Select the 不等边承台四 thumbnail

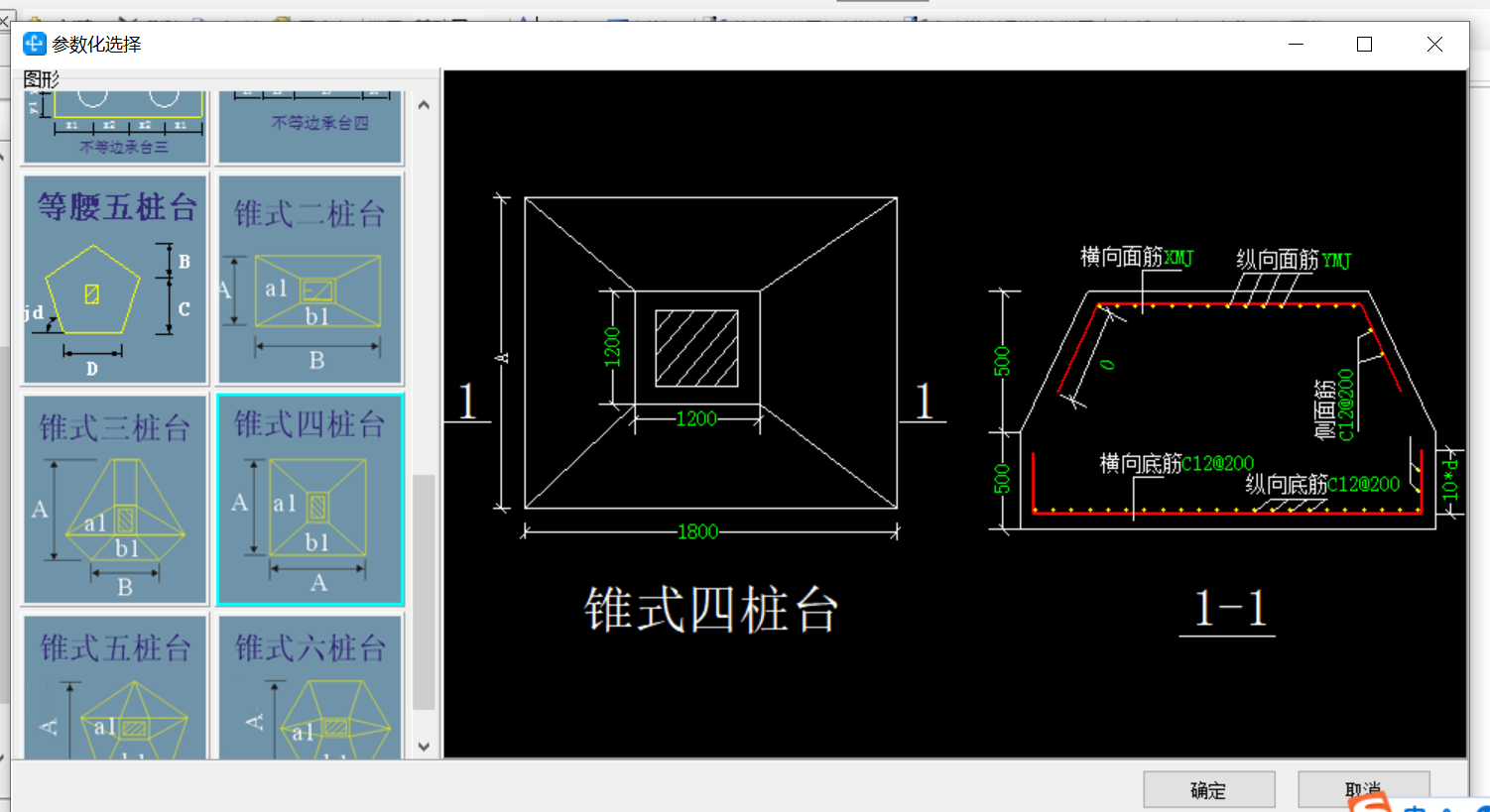tap(310, 127)
